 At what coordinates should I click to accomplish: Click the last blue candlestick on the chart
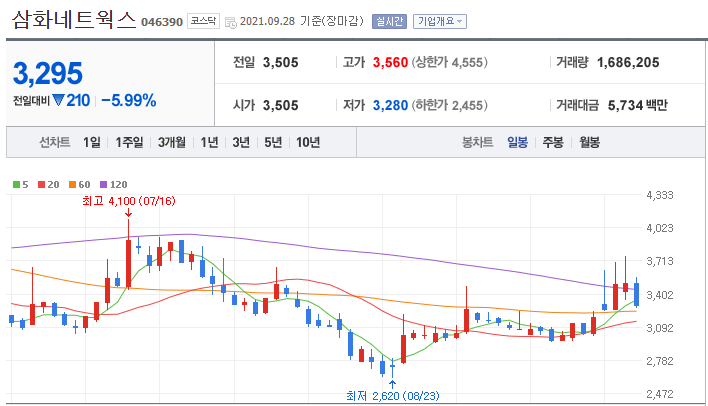click(637, 294)
